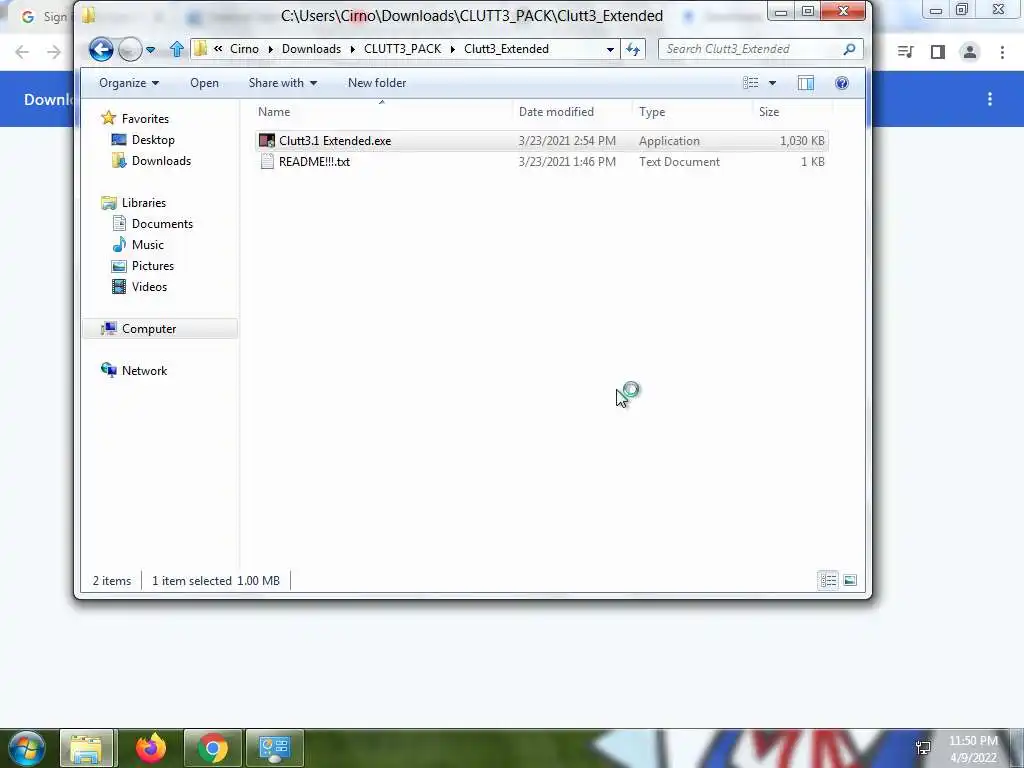The width and height of the screenshot is (1024, 768).
Task: Expand the arrow after Cirno breadcrumb
Action: pyautogui.click(x=270, y=50)
